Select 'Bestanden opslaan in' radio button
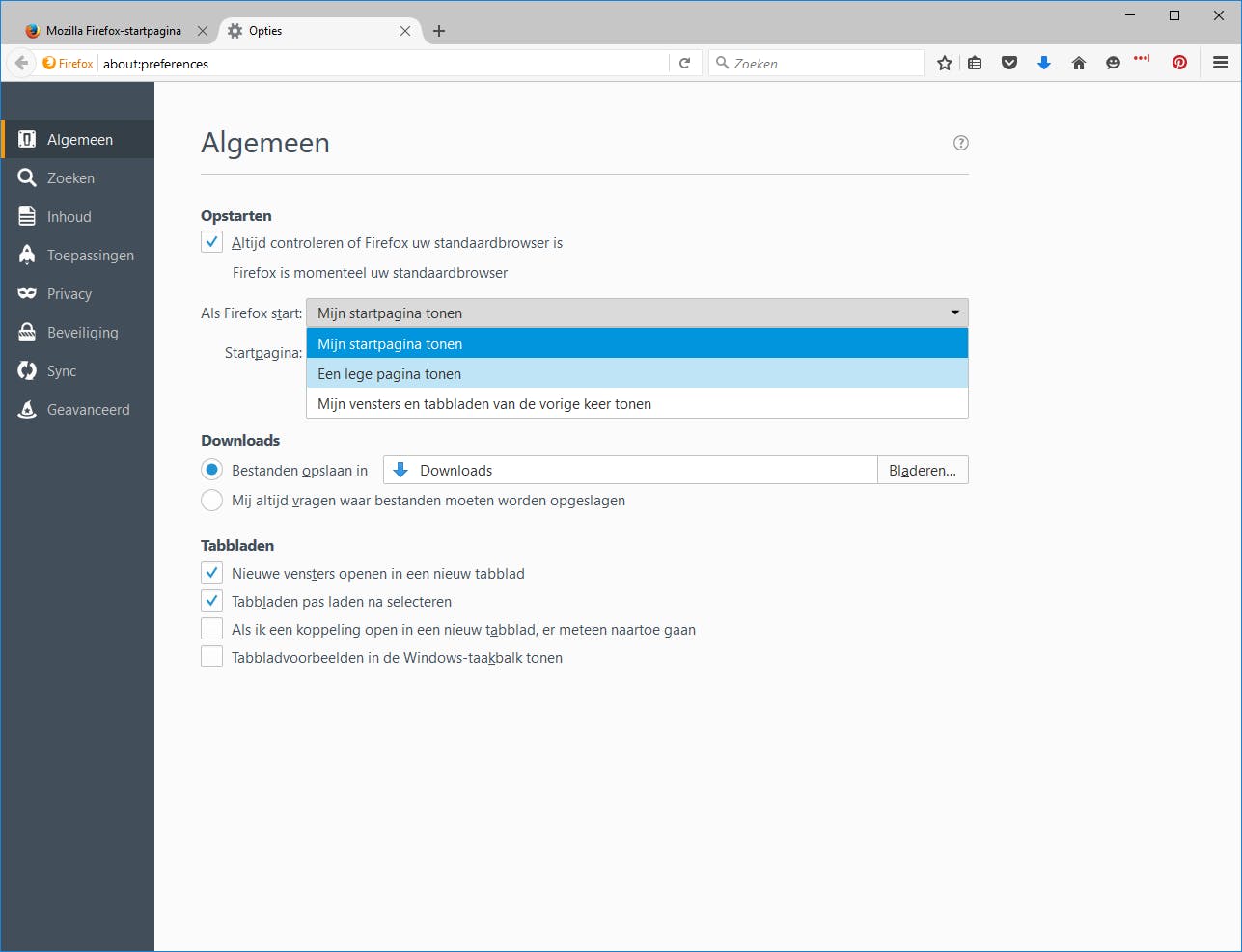Viewport: 1242px width, 952px height. tap(212, 470)
